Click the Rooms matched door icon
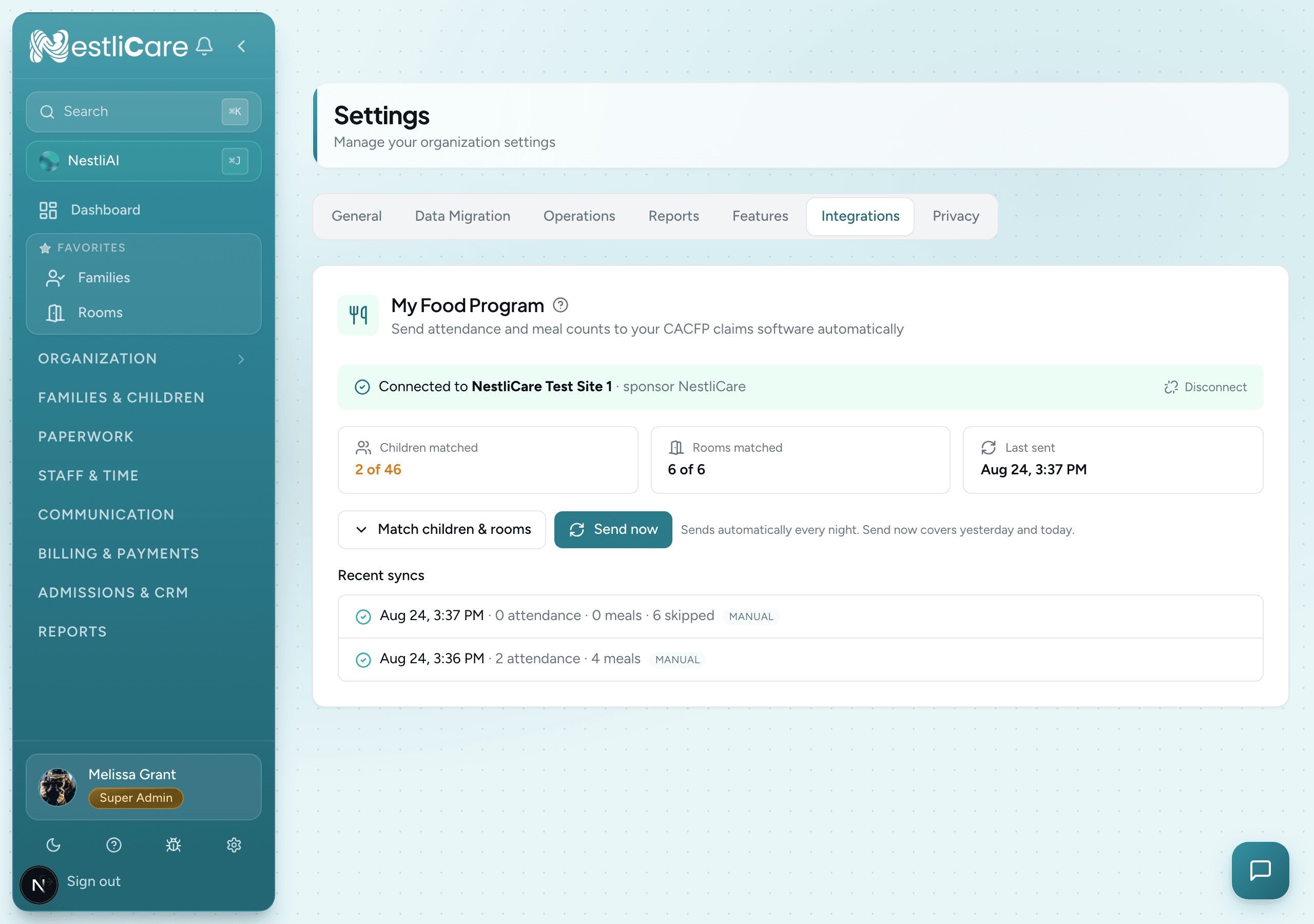Image resolution: width=1314 pixels, height=924 pixels. coord(676,448)
